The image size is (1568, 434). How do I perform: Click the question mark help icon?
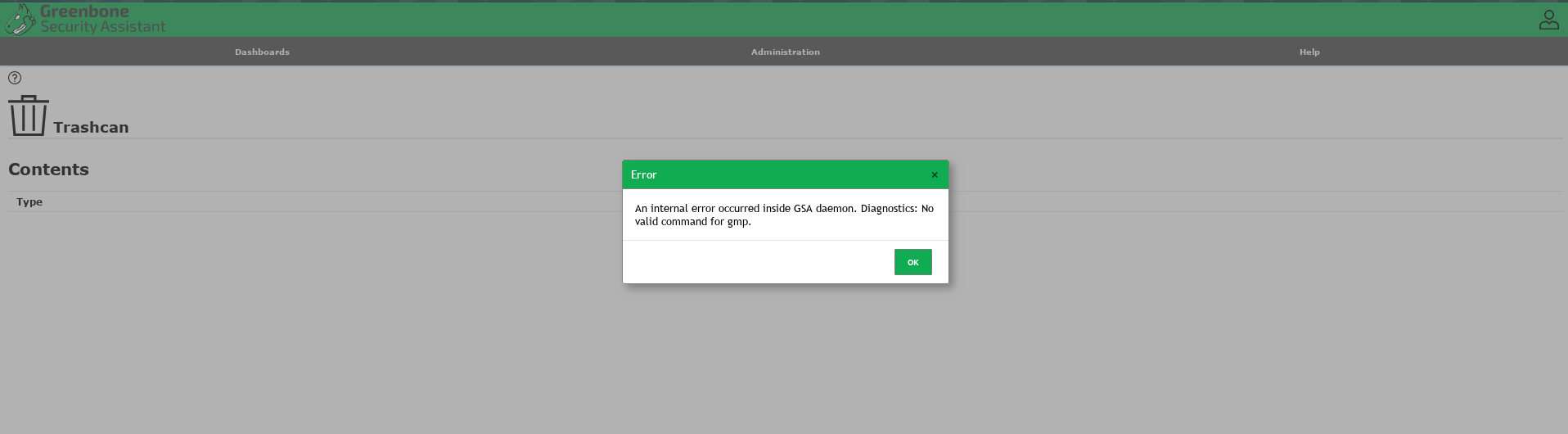15,78
